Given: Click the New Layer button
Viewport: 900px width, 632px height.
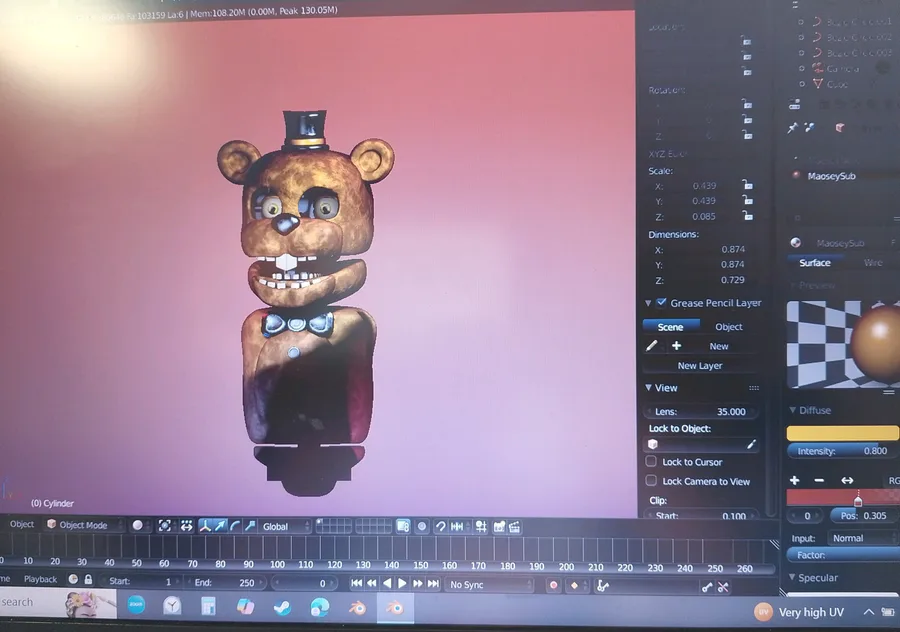Looking at the screenshot, I should pyautogui.click(x=700, y=366).
